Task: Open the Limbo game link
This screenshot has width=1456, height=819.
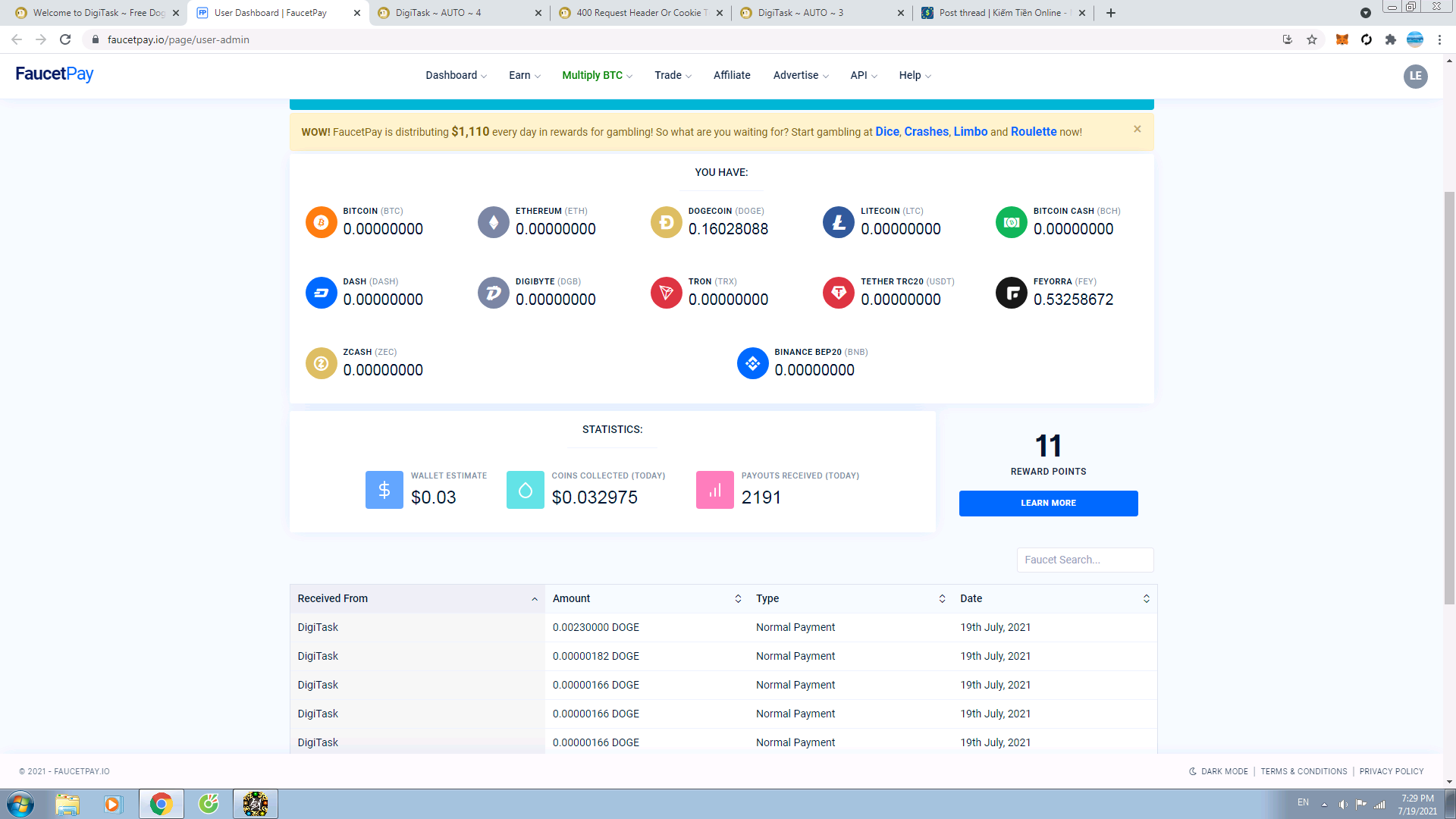Action: click(x=970, y=131)
